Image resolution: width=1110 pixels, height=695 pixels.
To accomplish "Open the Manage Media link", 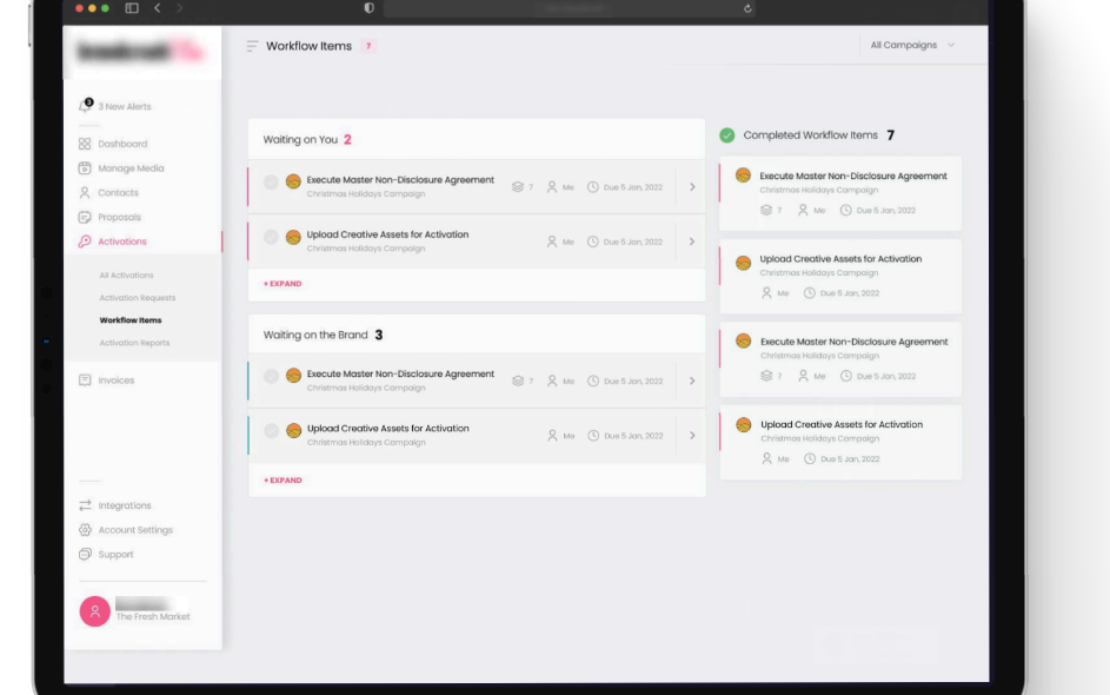I will [131, 168].
